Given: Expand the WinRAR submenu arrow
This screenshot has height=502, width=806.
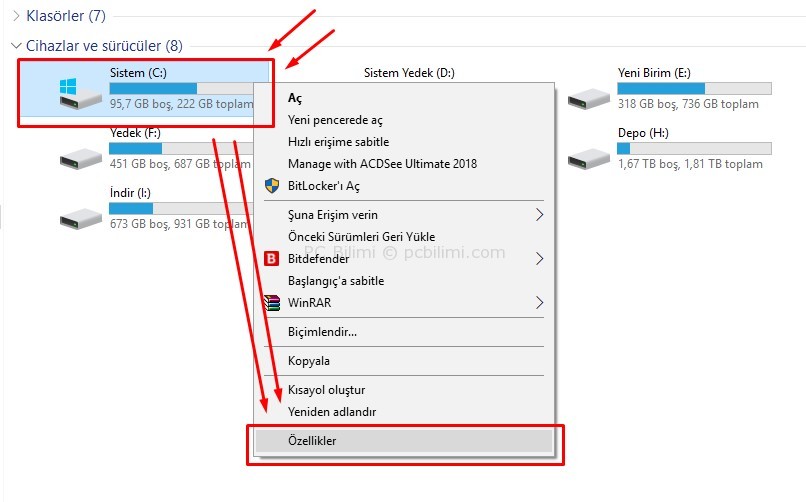Looking at the screenshot, I should (x=539, y=302).
